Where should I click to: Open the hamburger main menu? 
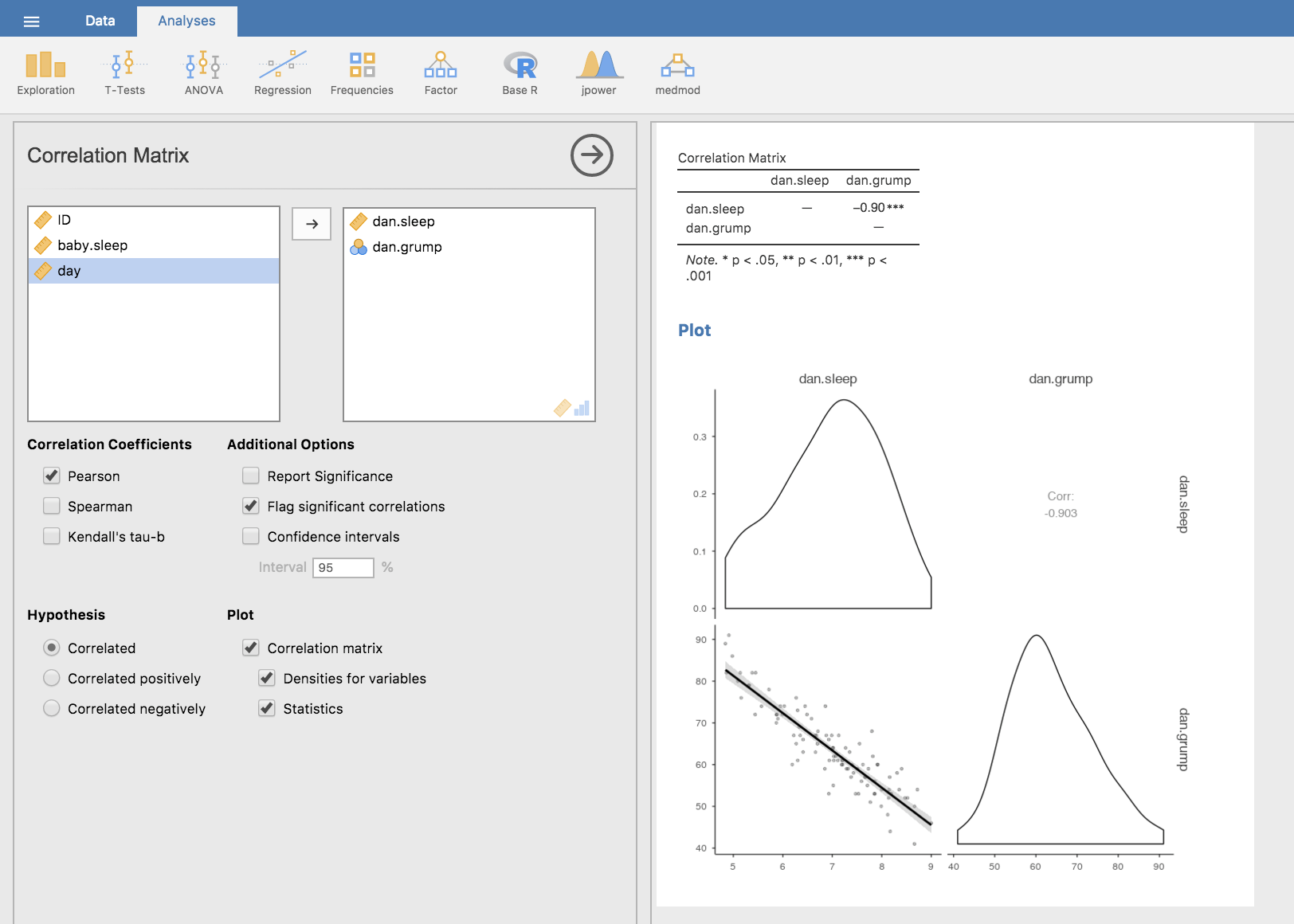pos(31,22)
